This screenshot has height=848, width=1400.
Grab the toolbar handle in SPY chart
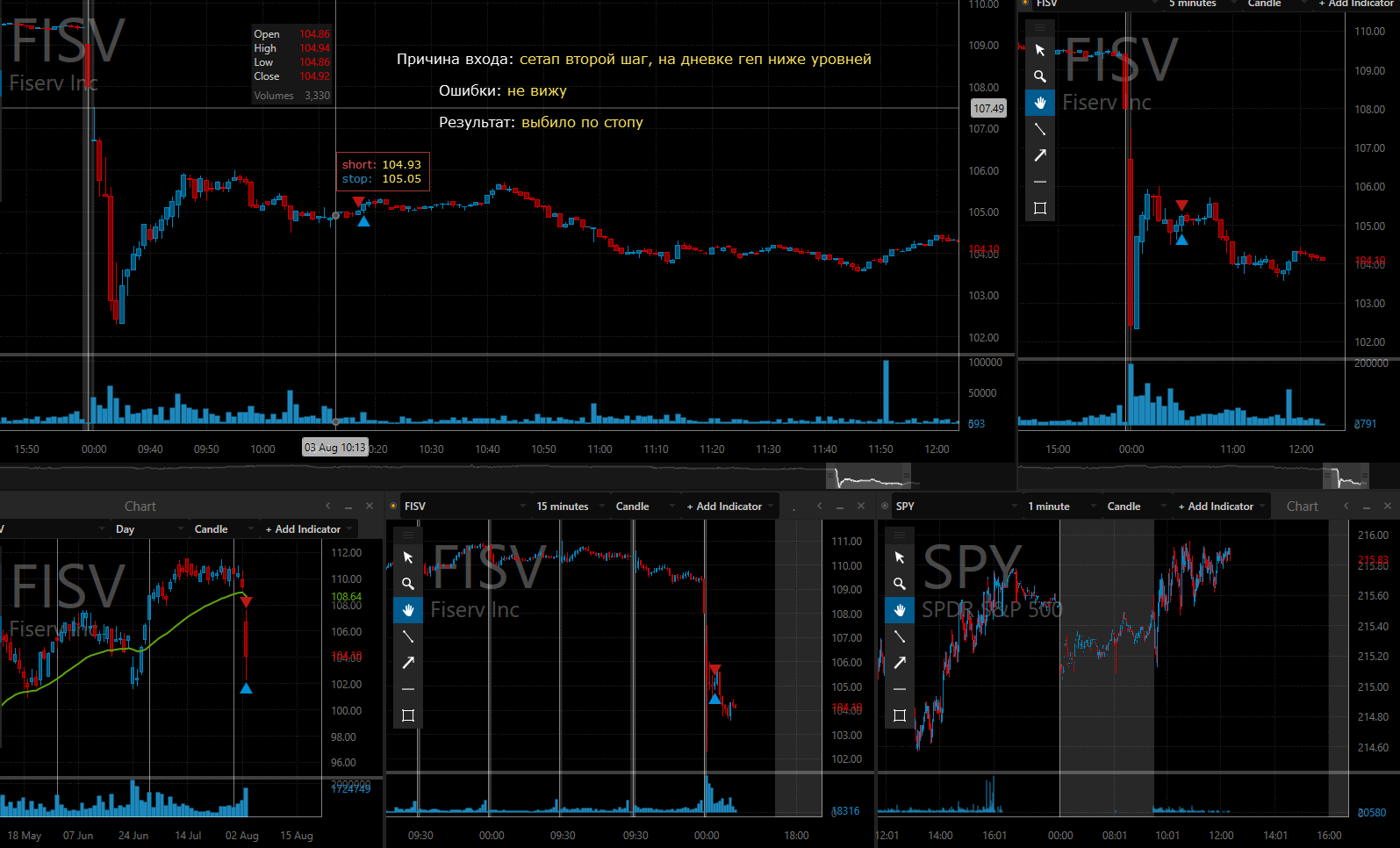click(900, 535)
